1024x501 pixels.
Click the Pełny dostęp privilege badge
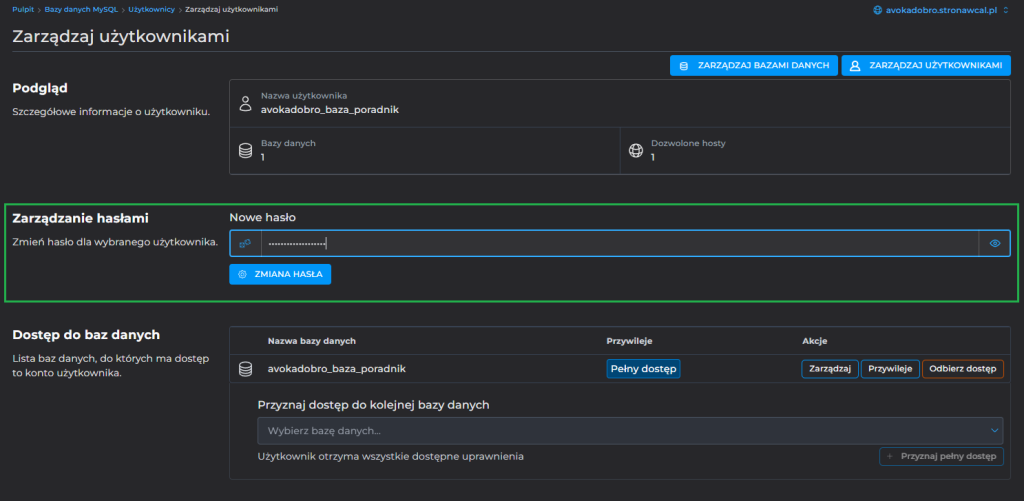coord(643,369)
